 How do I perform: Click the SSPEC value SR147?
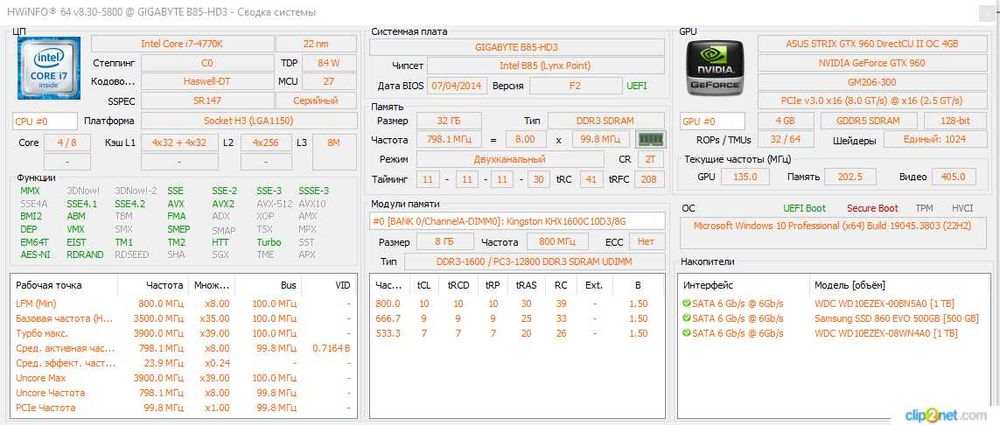point(207,101)
